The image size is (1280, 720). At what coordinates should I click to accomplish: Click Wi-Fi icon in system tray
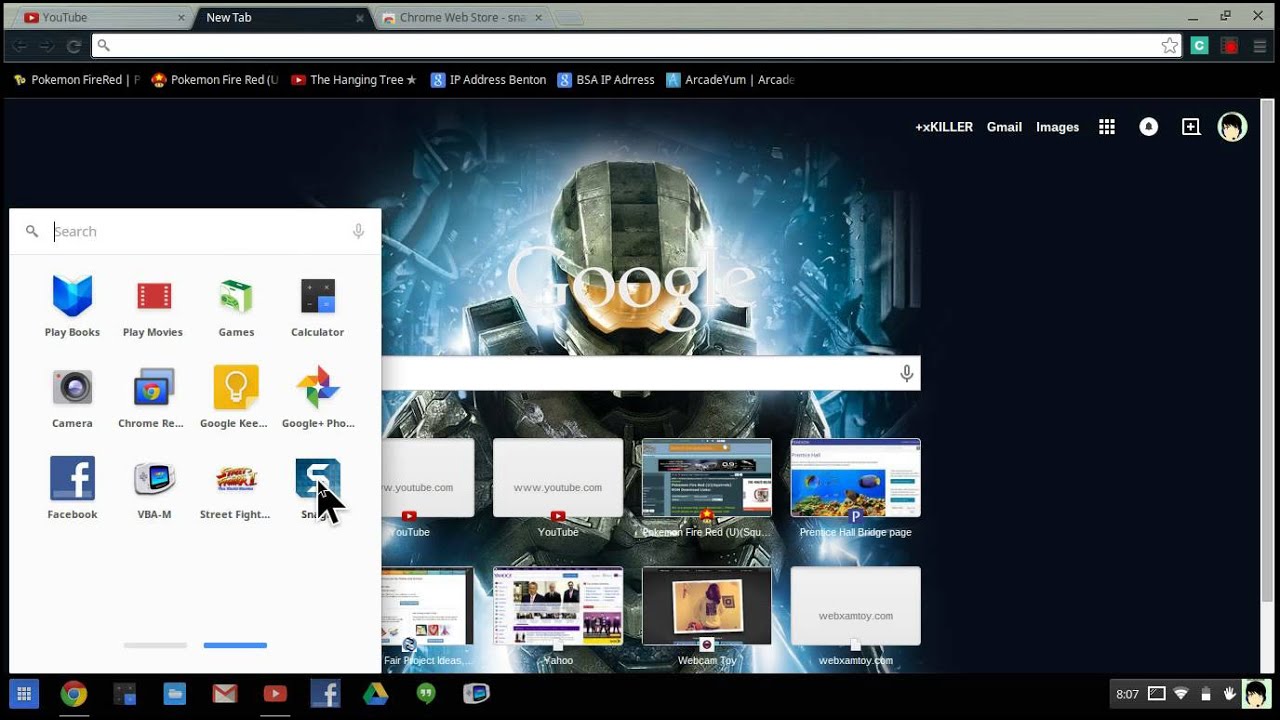pos(1181,694)
